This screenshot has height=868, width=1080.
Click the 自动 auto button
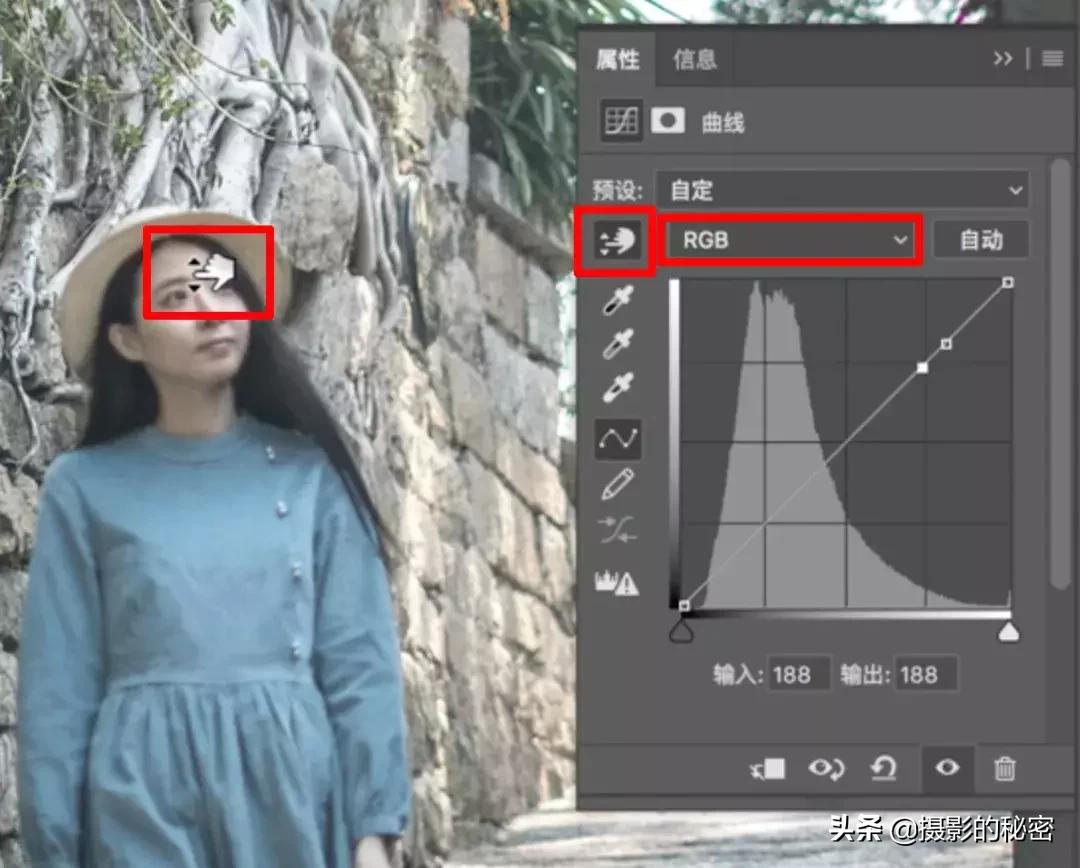coord(981,240)
